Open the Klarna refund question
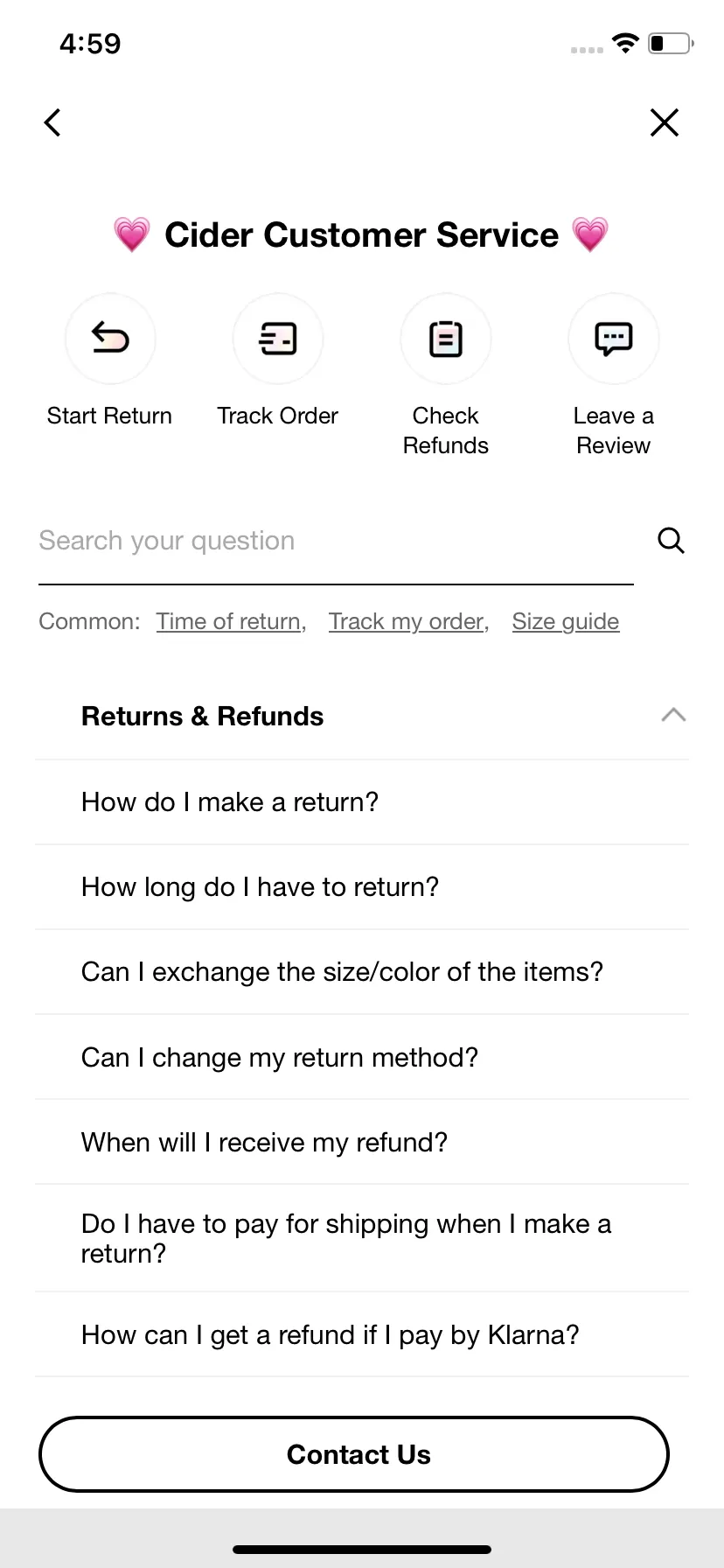Screen dimensions: 724x1568 [362, 1334]
